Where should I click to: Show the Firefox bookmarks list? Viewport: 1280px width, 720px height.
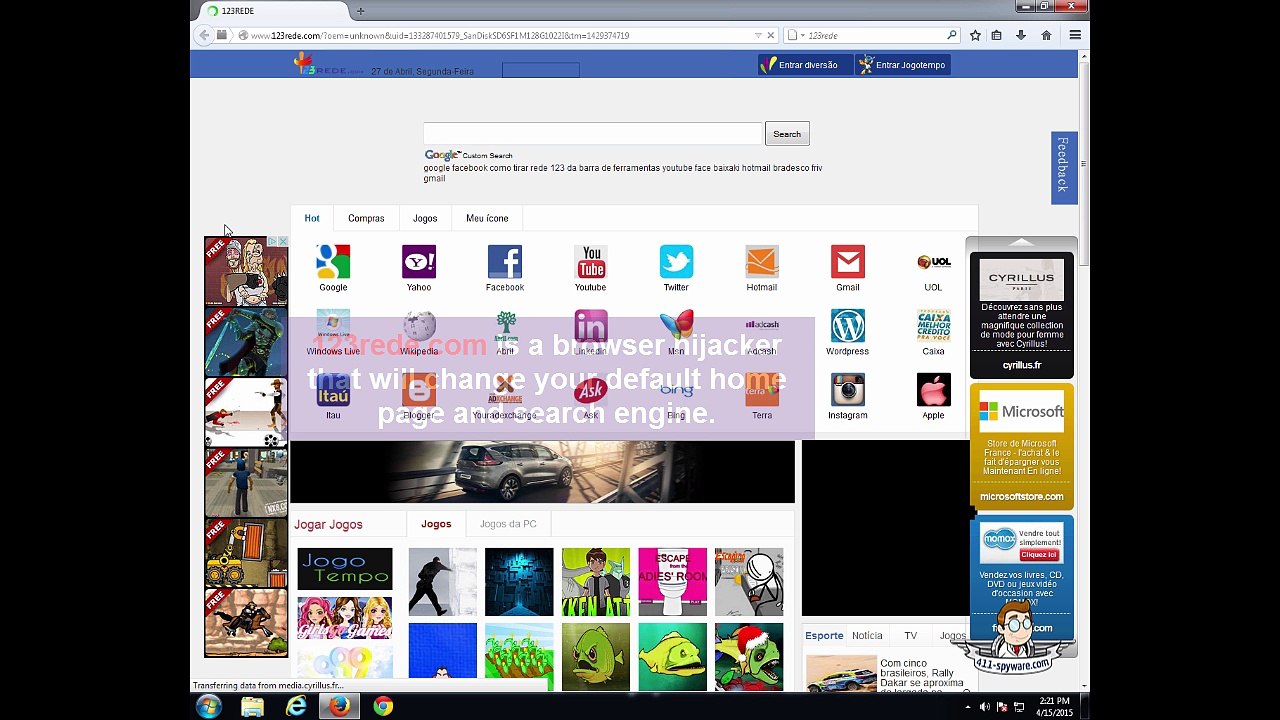(x=996, y=35)
